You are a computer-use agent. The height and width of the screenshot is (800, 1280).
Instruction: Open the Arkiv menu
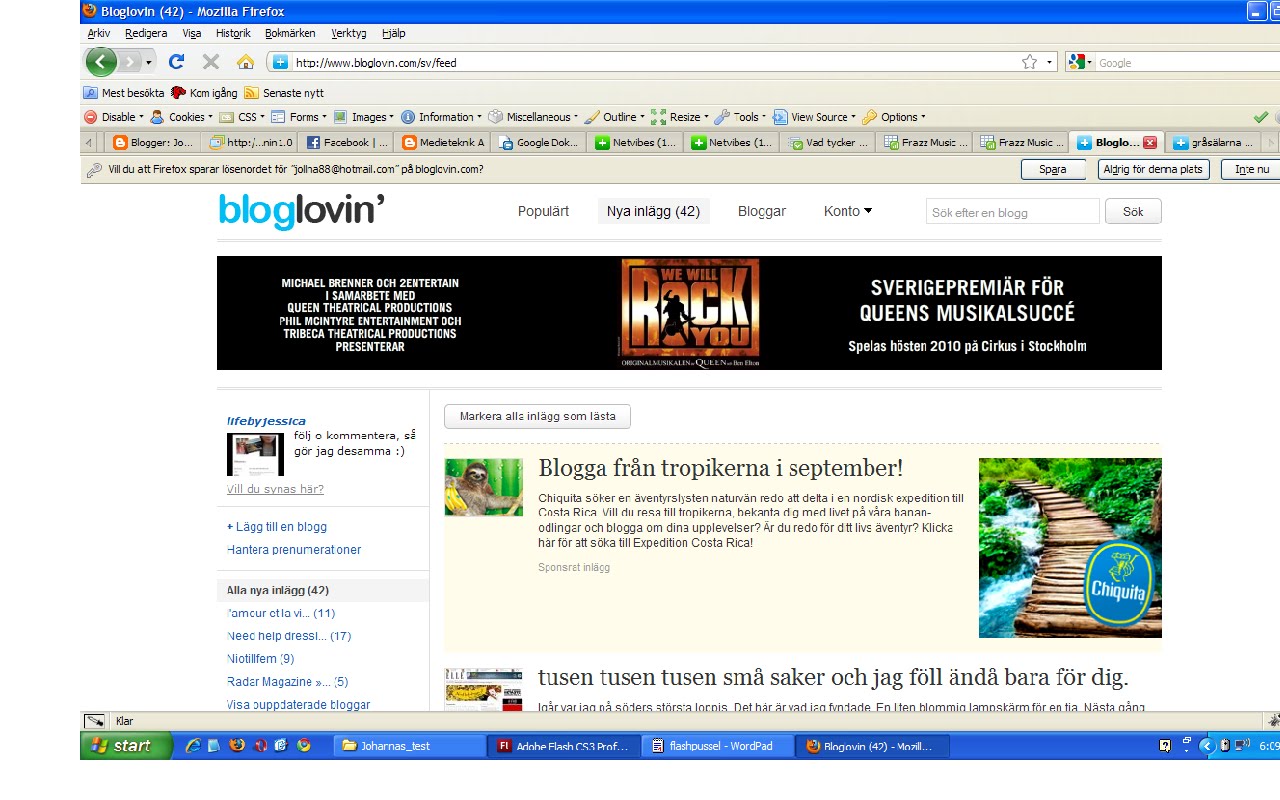tap(99, 33)
